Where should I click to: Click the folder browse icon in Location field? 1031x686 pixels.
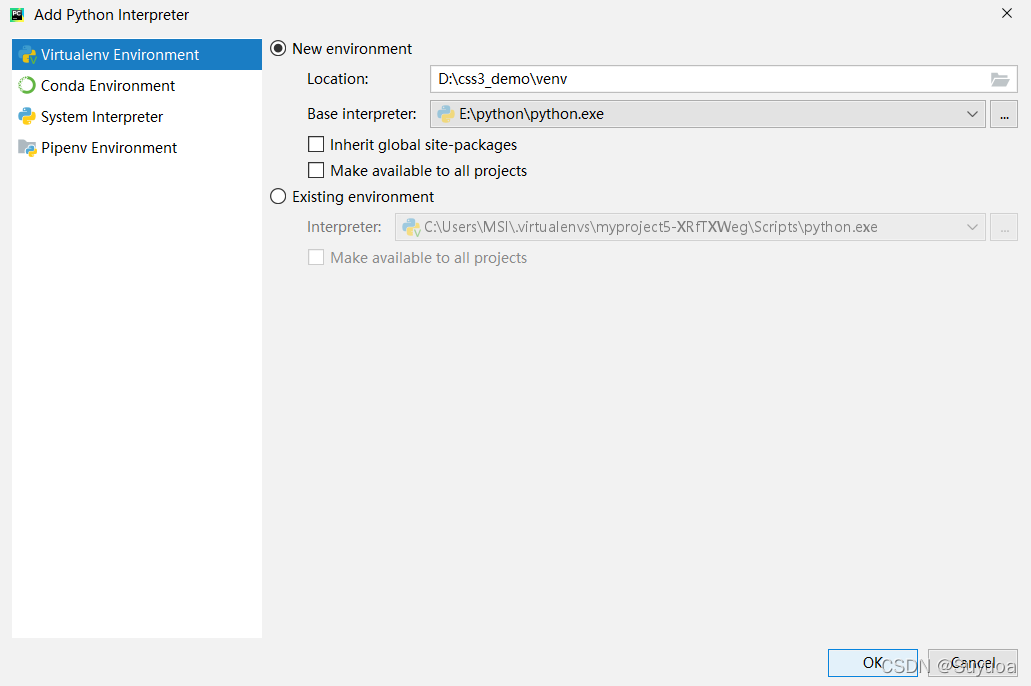tap(1000, 79)
